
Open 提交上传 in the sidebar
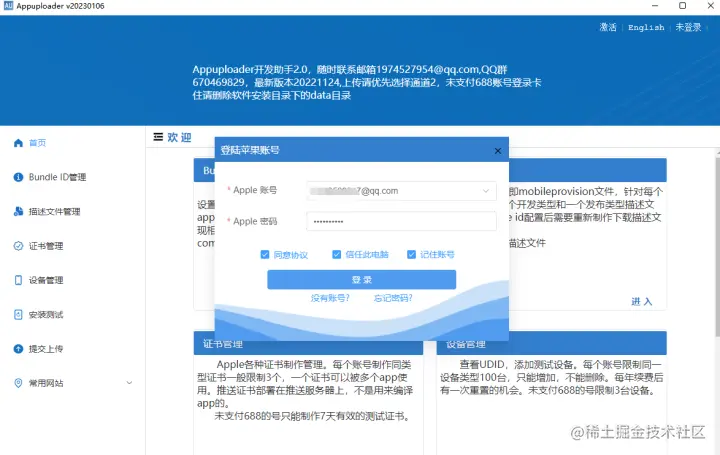46,349
